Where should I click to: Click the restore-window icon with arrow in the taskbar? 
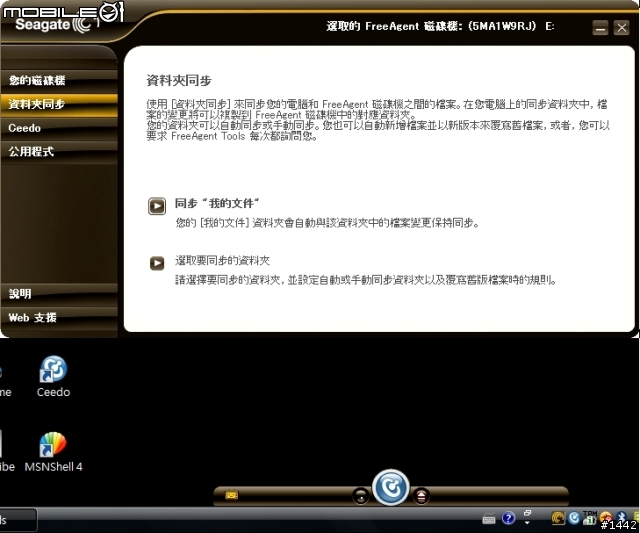point(527,517)
